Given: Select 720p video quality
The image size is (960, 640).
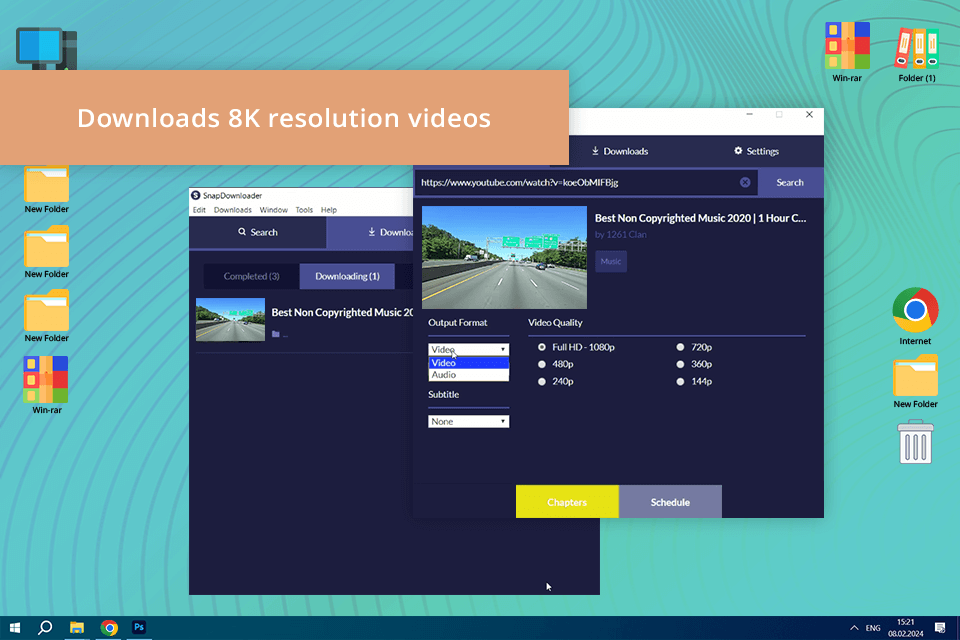Looking at the screenshot, I should point(680,347).
